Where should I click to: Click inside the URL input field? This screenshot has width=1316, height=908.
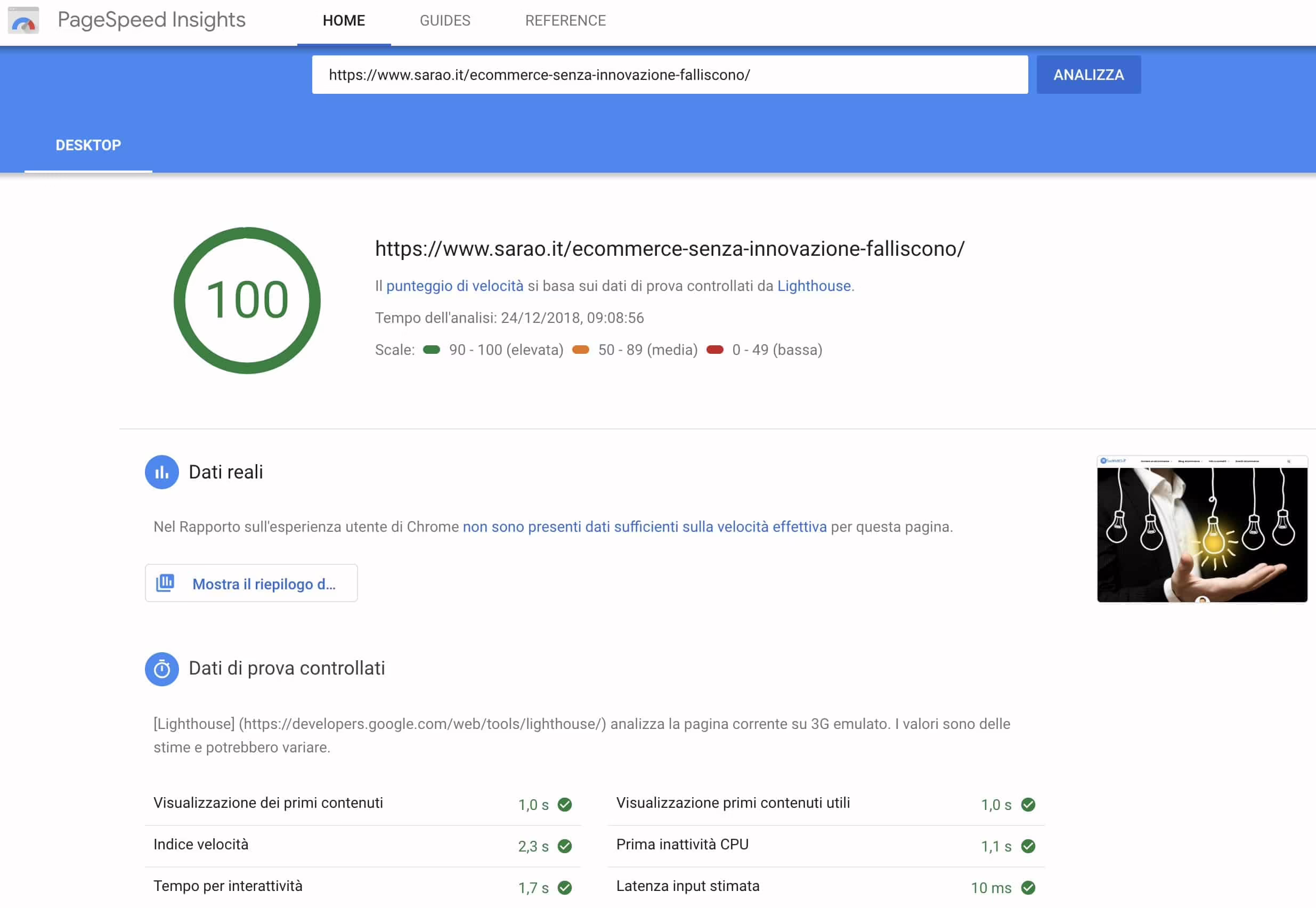(x=669, y=75)
